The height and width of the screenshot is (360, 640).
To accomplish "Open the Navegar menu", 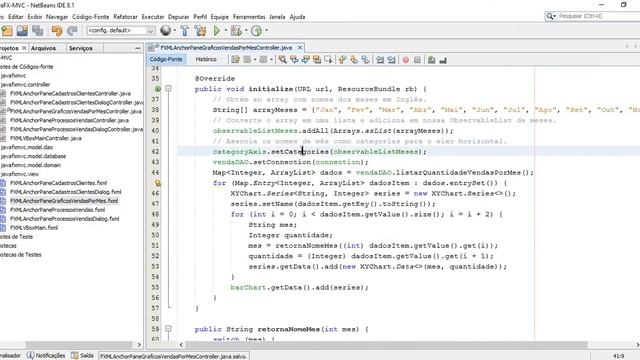I will (57, 17).
